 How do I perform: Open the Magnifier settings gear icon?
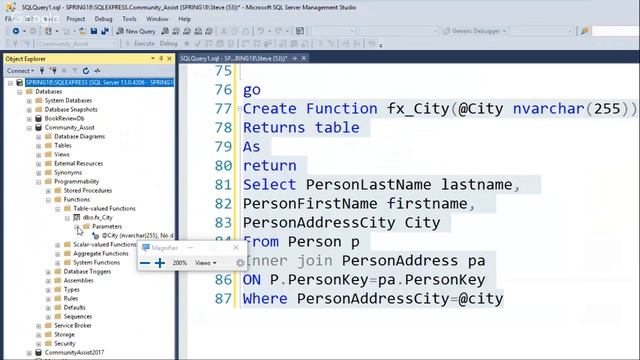pyautogui.click(x=240, y=263)
